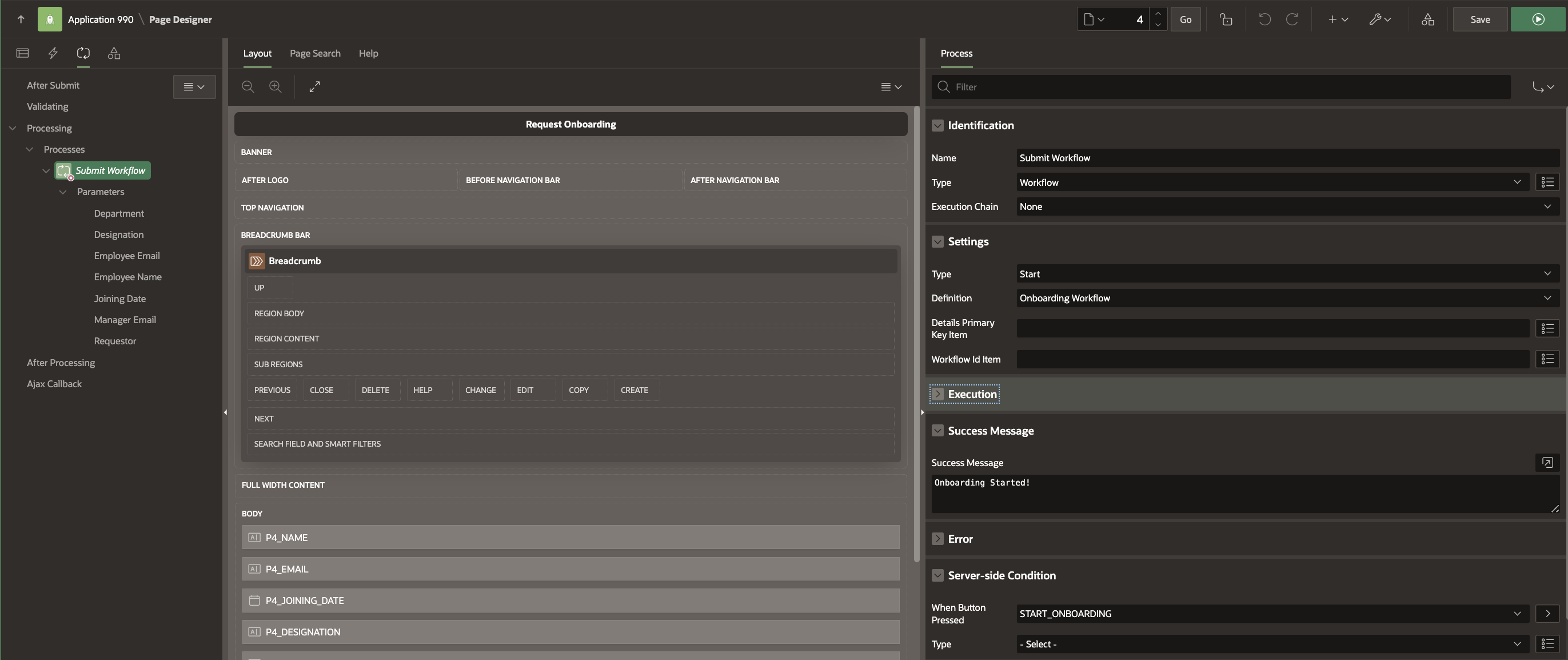Click the undo arrow icon
Screen dimensions: 1568x660
[x=1264, y=19]
